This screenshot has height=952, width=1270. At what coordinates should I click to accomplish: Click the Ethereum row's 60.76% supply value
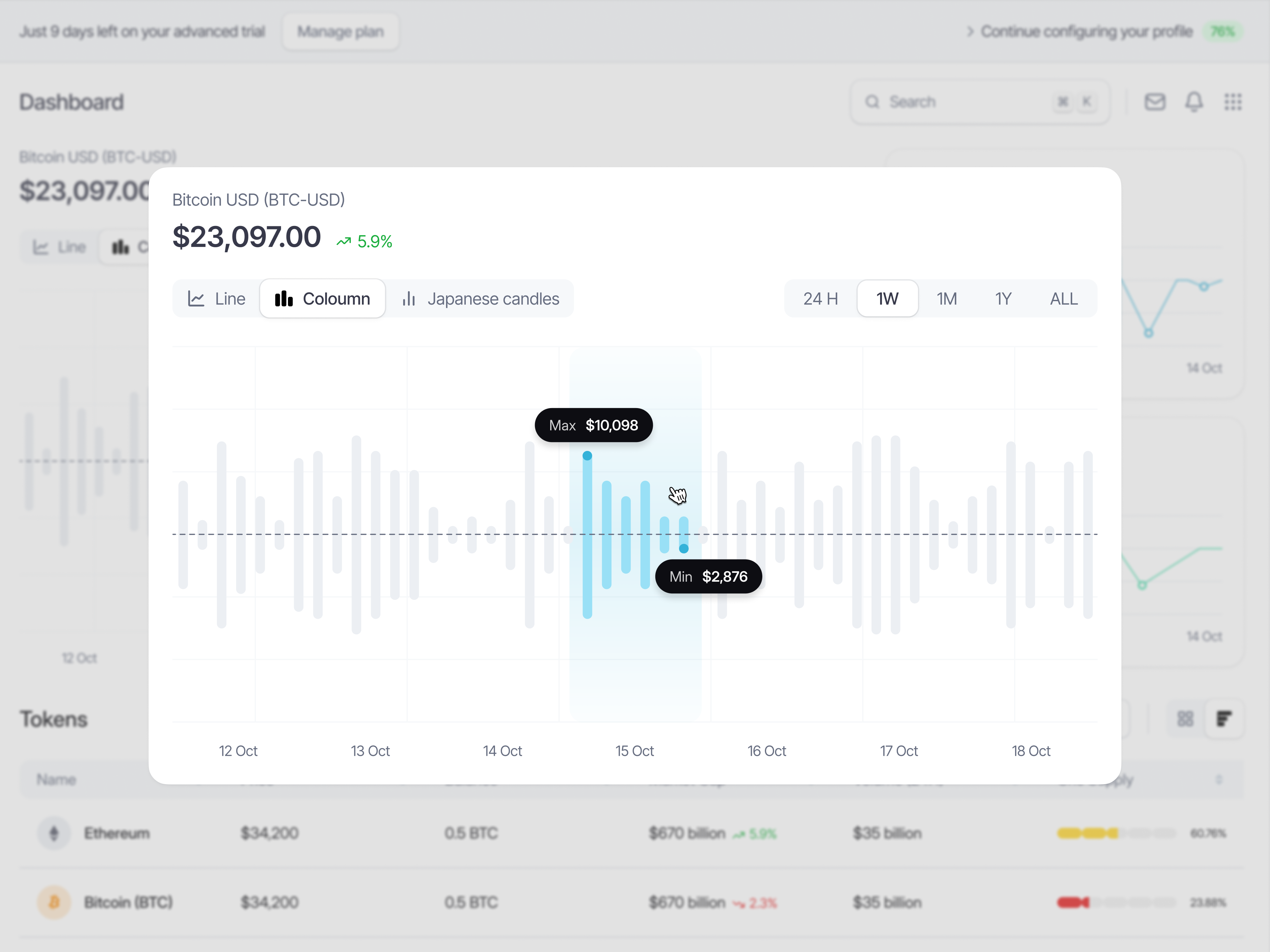pos(1208,833)
